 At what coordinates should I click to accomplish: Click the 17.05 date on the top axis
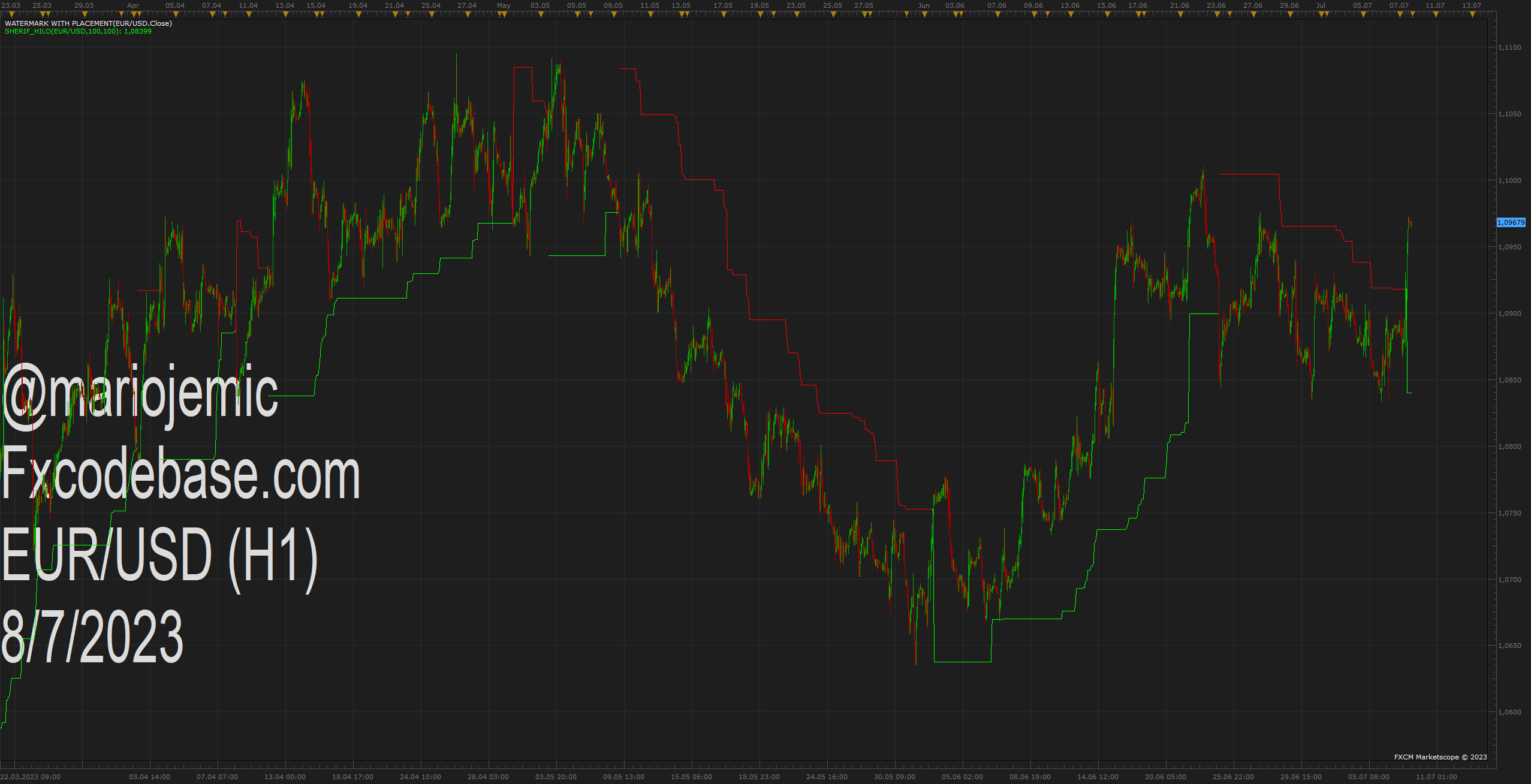tap(723, 5)
